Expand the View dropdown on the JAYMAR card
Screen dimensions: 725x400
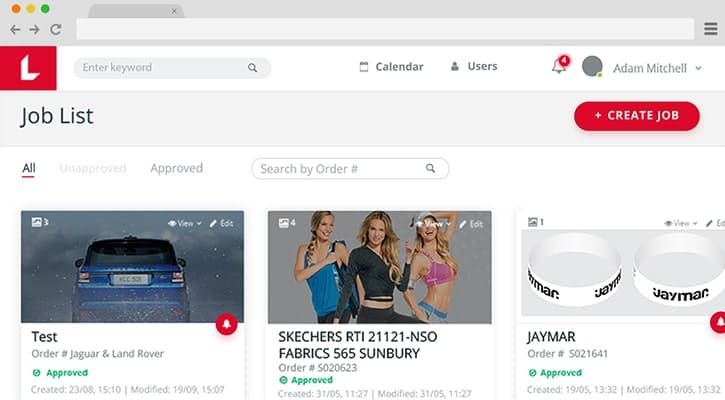pyautogui.click(x=681, y=223)
